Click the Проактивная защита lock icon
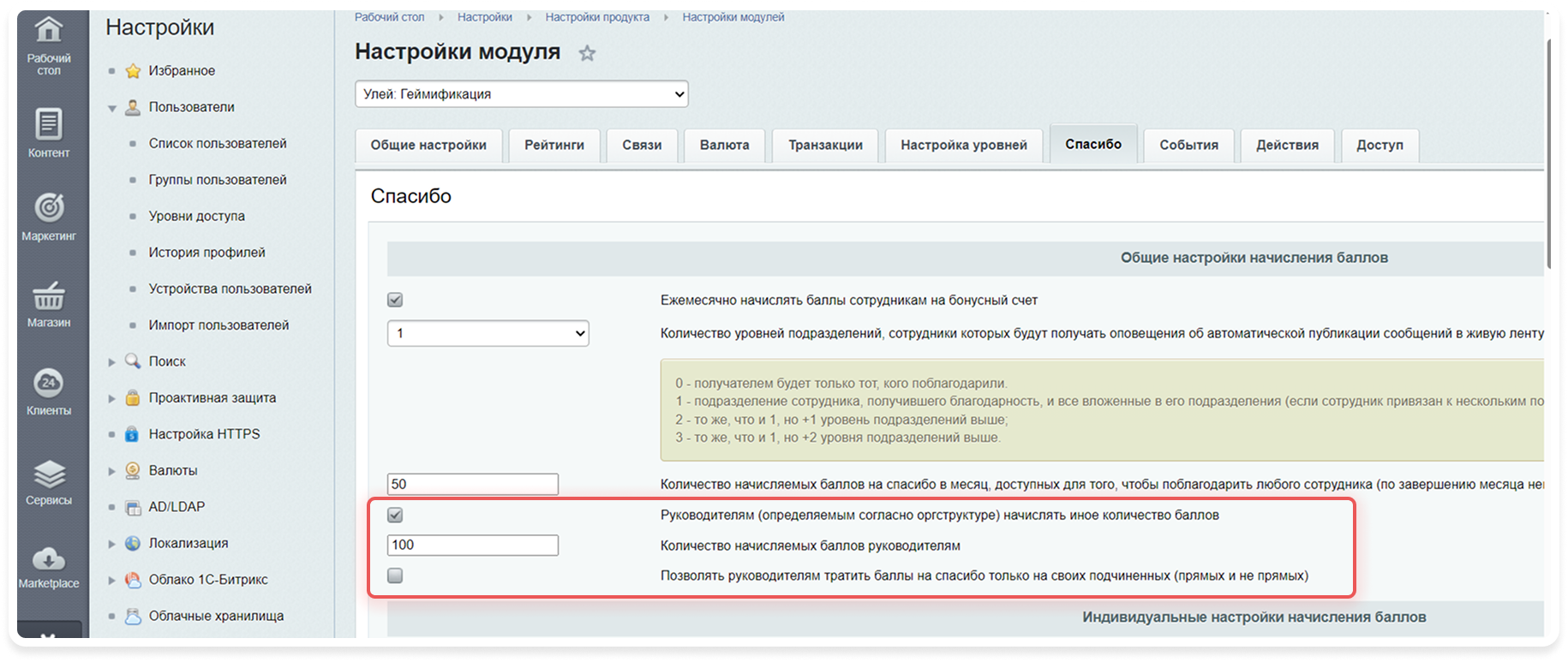 133,397
